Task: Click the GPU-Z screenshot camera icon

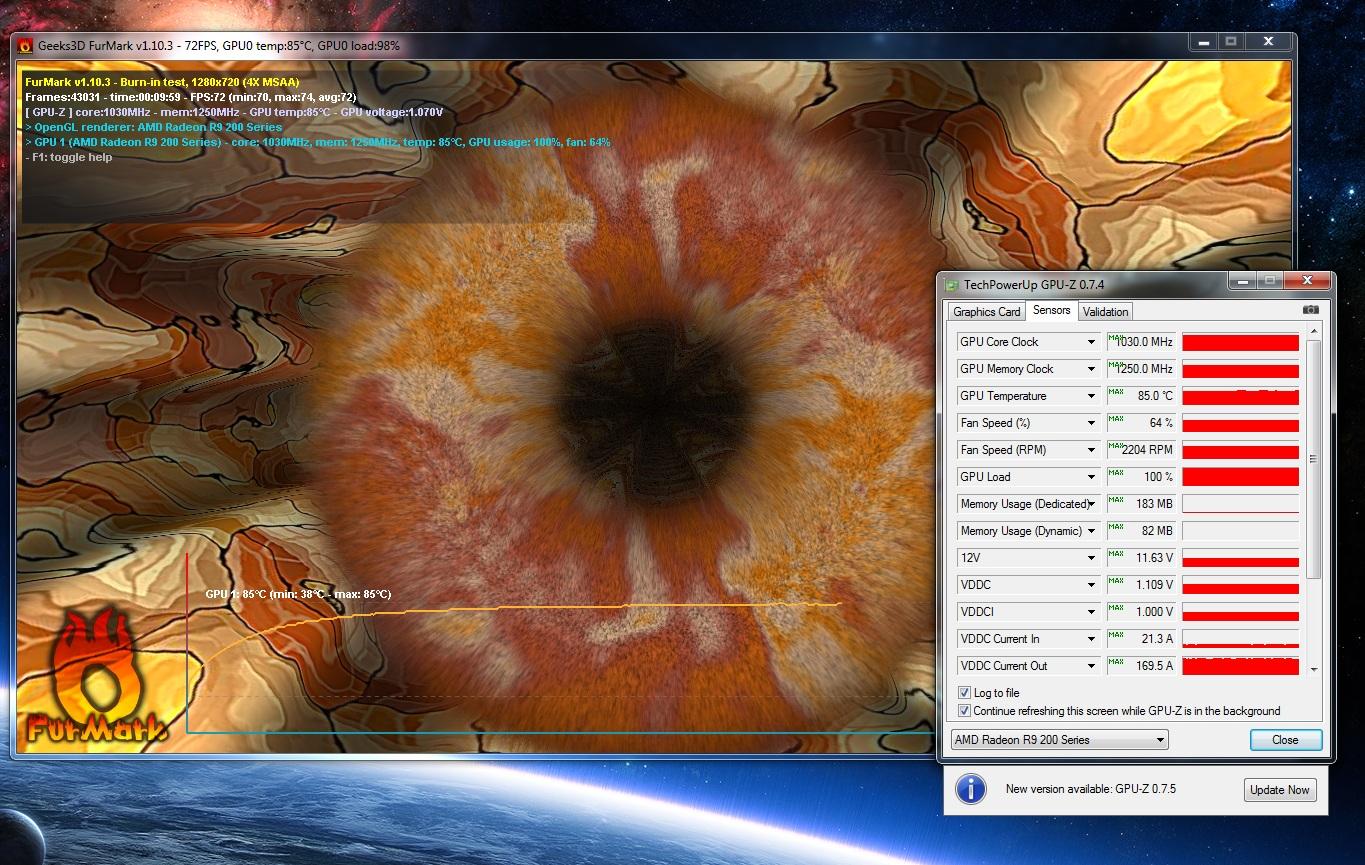Action: (x=1311, y=310)
